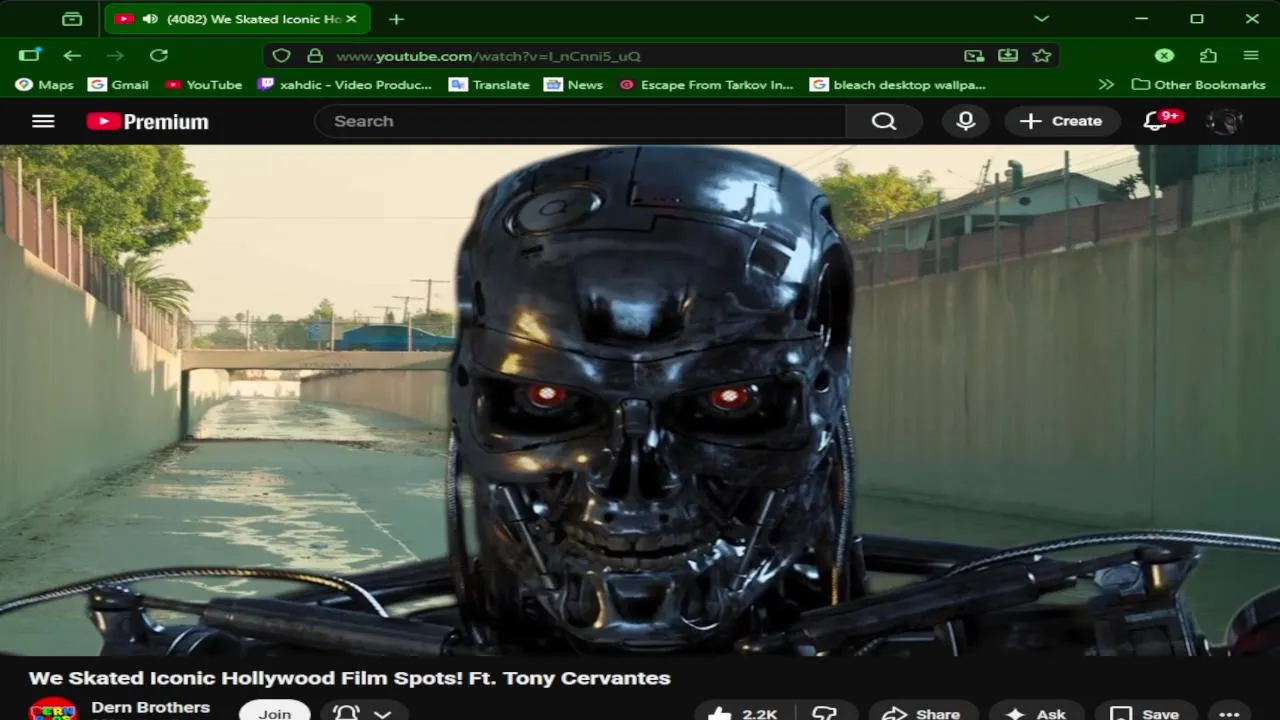Search with your voice microphone
1280x720 pixels.
(965, 121)
